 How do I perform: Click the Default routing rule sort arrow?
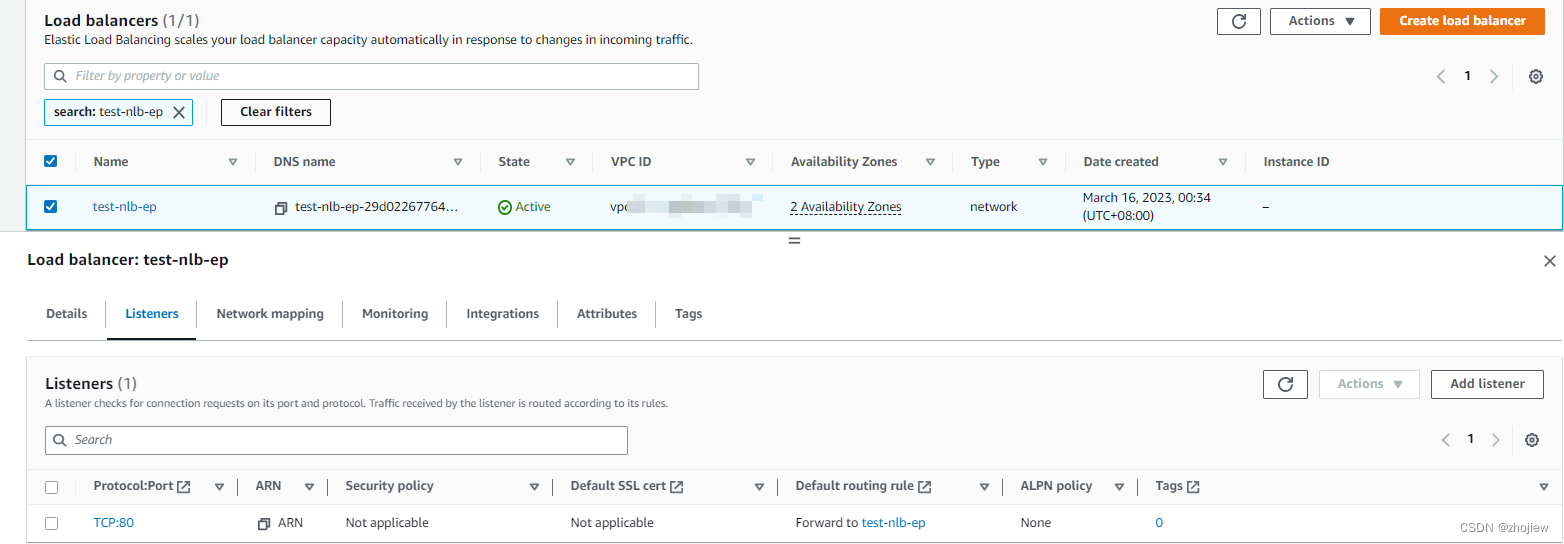click(x=984, y=487)
